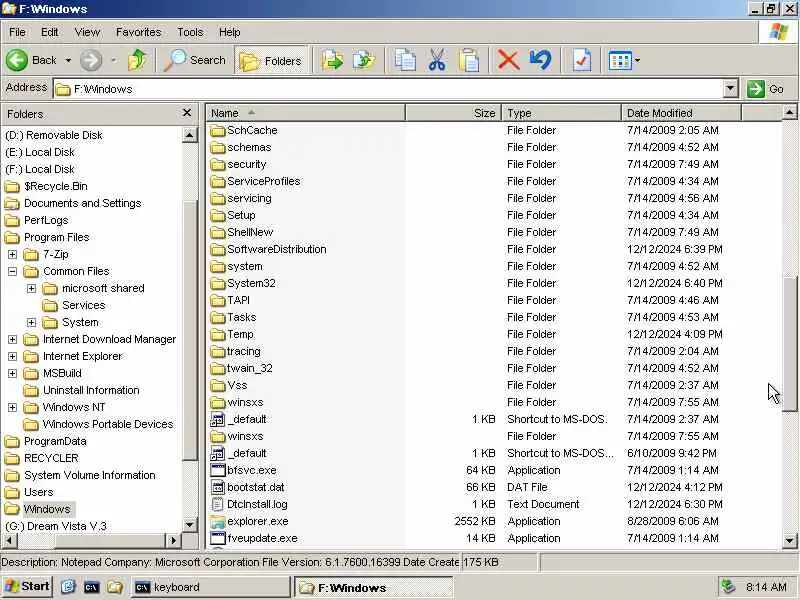Expand the MSBuild tree node

(x=12, y=373)
